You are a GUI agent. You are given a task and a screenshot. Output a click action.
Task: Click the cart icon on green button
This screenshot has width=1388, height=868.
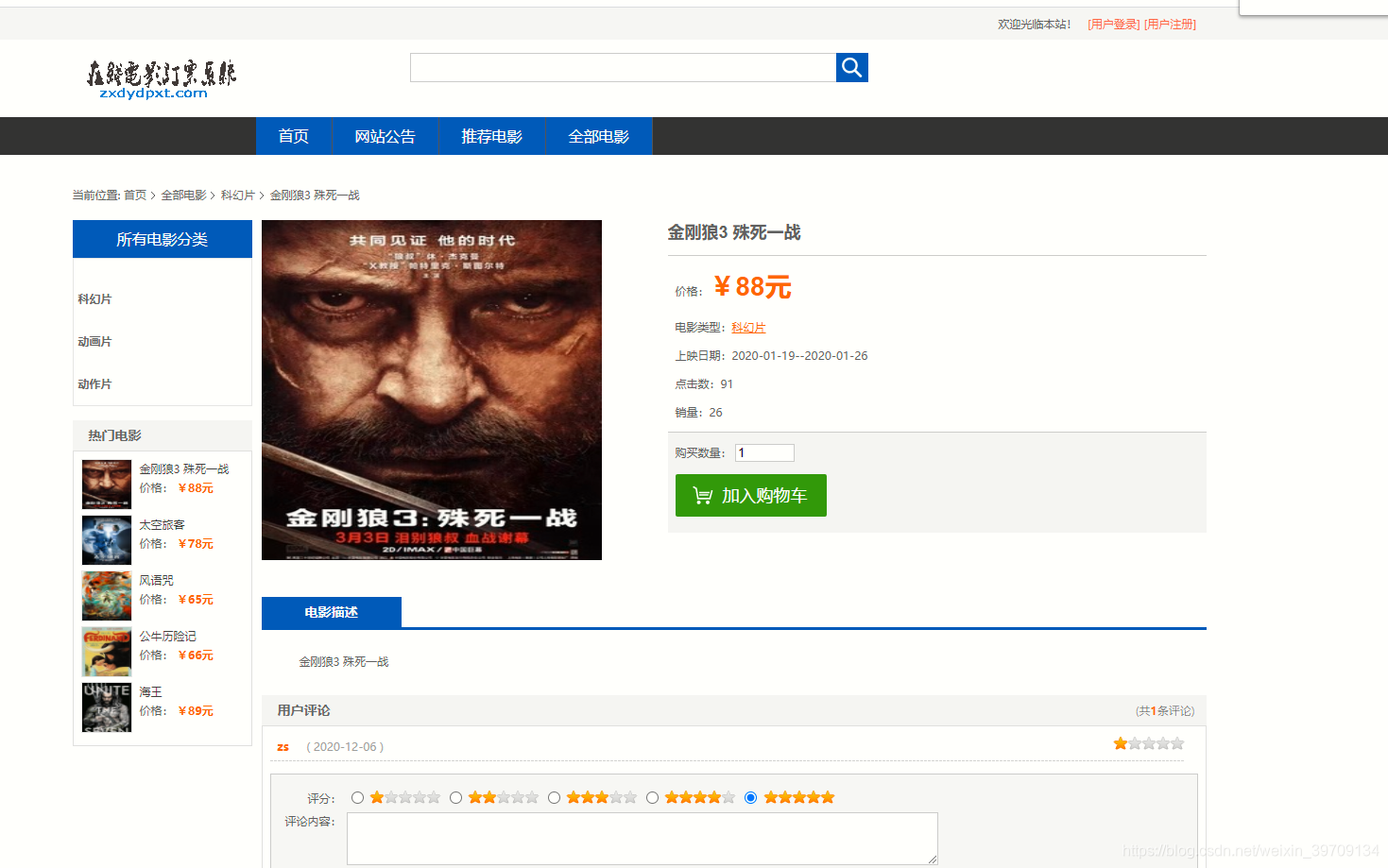[x=703, y=495]
